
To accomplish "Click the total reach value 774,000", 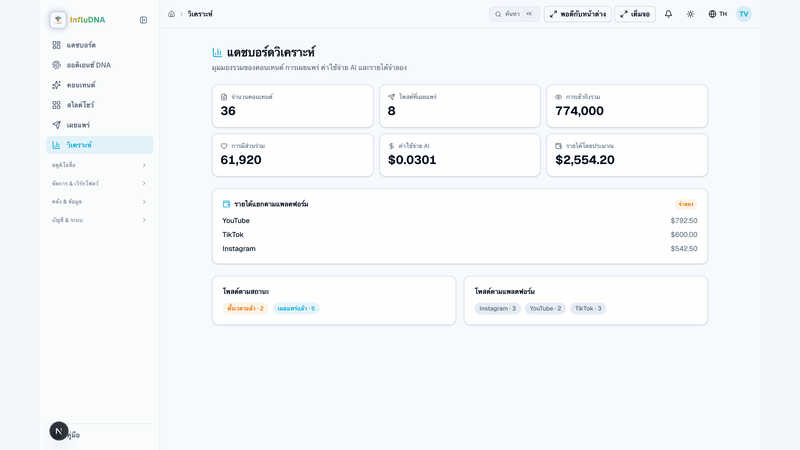I will (579, 111).
